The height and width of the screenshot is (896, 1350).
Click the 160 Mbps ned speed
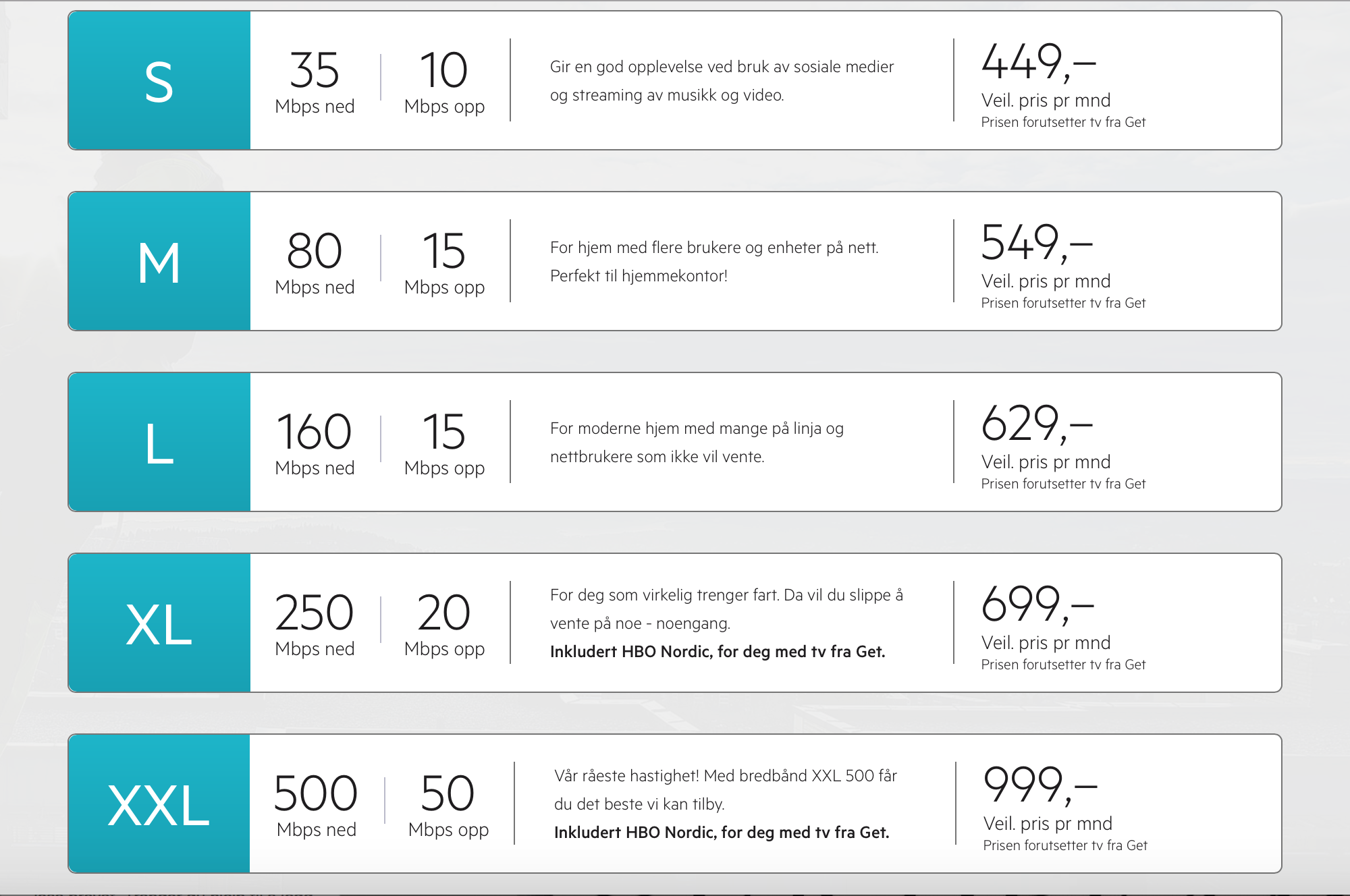[x=315, y=444]
